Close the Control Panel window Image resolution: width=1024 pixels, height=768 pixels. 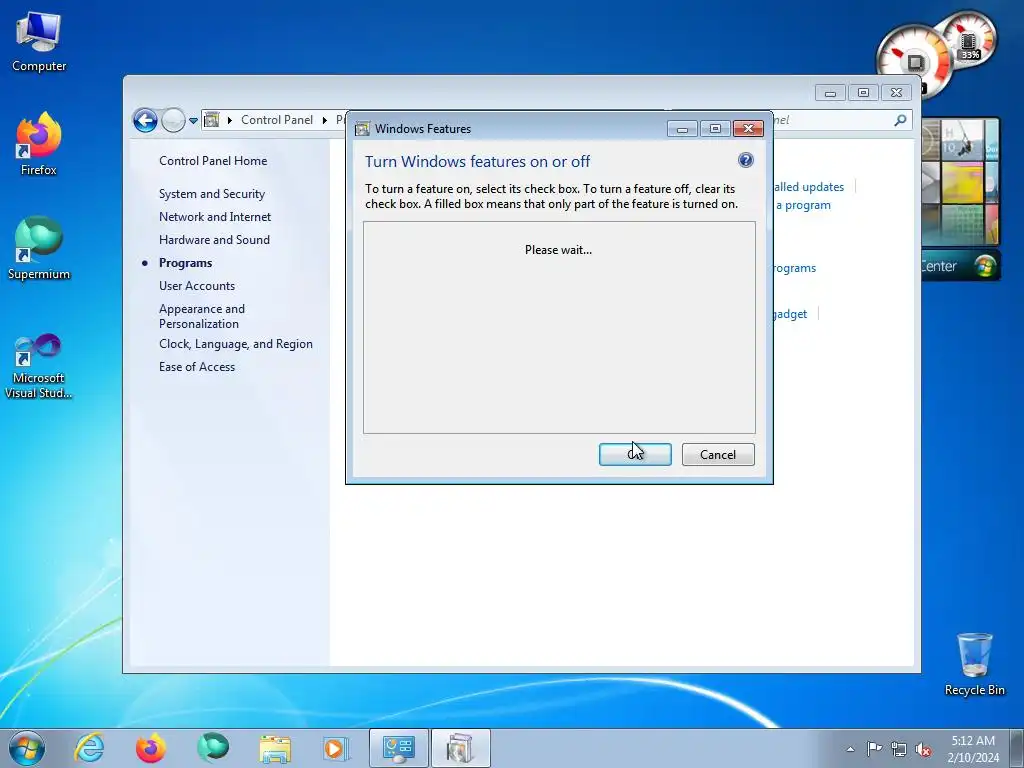click(897, 93)
